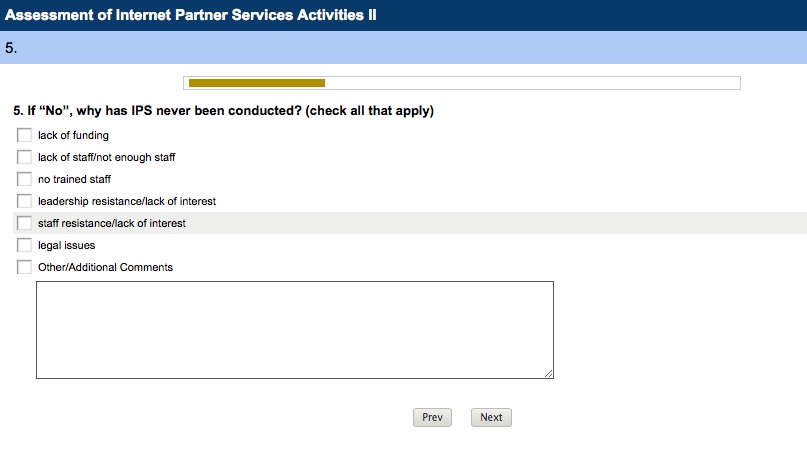Click the page number '5.' in the blue bar
This screenshot has height=460, width=807.
[x=11, y=47]
